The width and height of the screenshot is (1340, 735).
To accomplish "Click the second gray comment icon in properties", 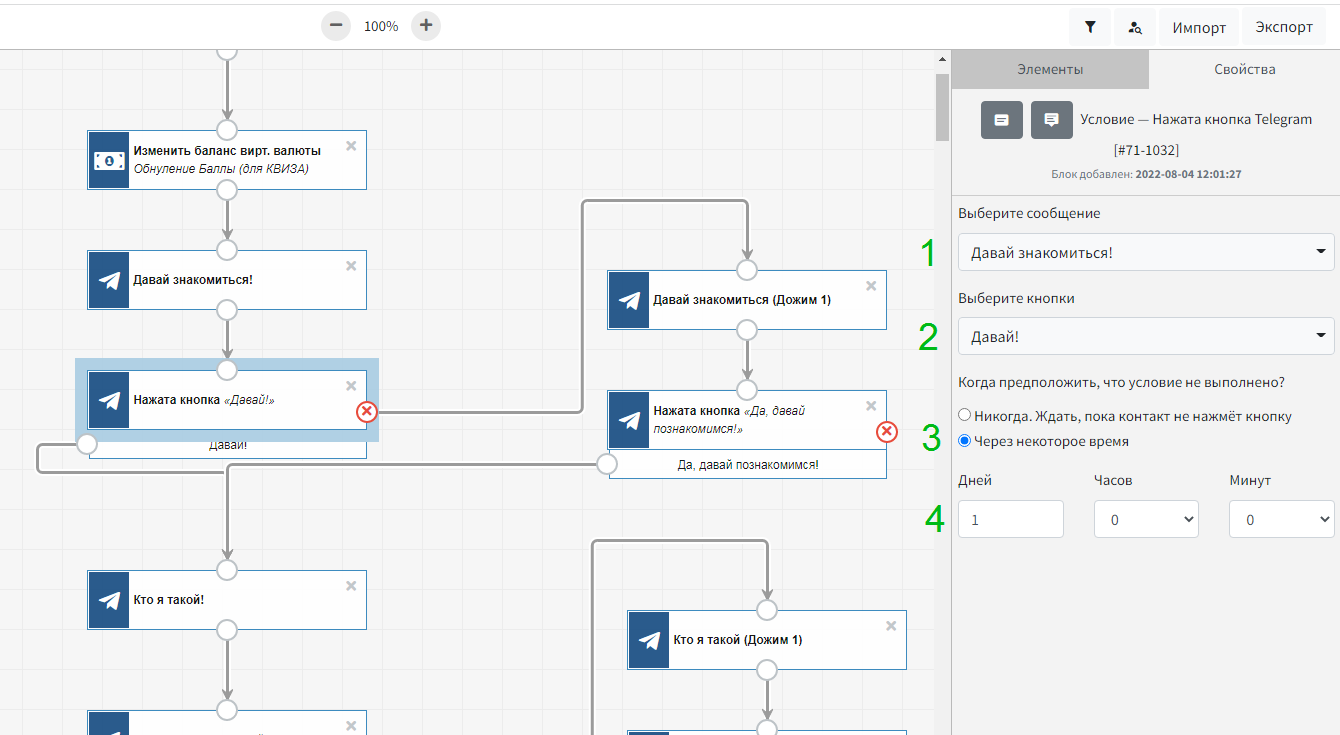I will click(1051, 120).
